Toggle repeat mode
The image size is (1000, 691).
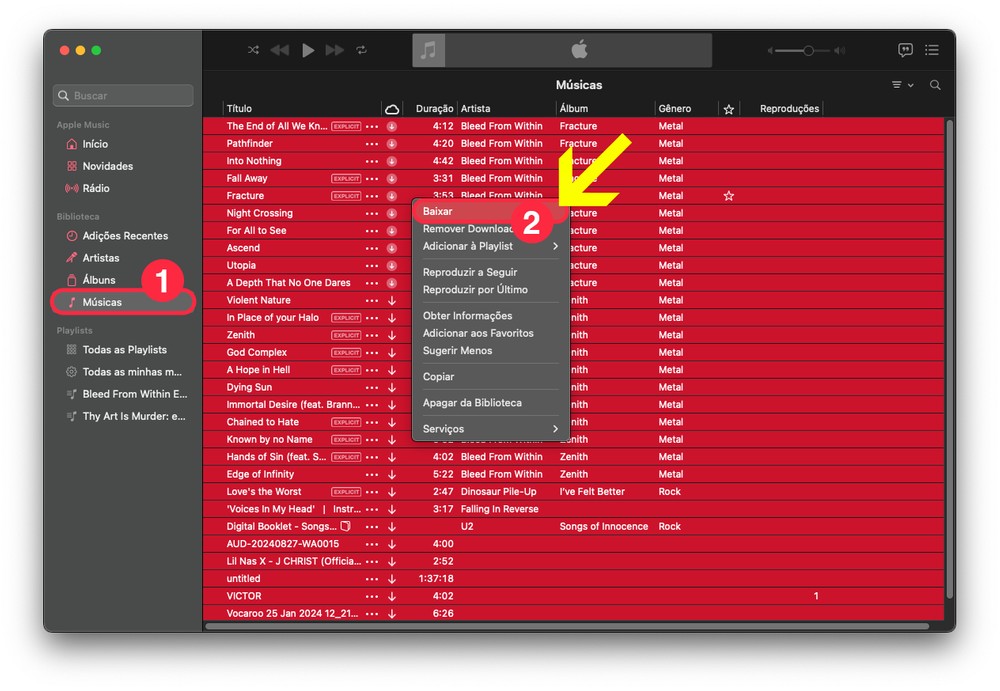[x=362, y=50]
